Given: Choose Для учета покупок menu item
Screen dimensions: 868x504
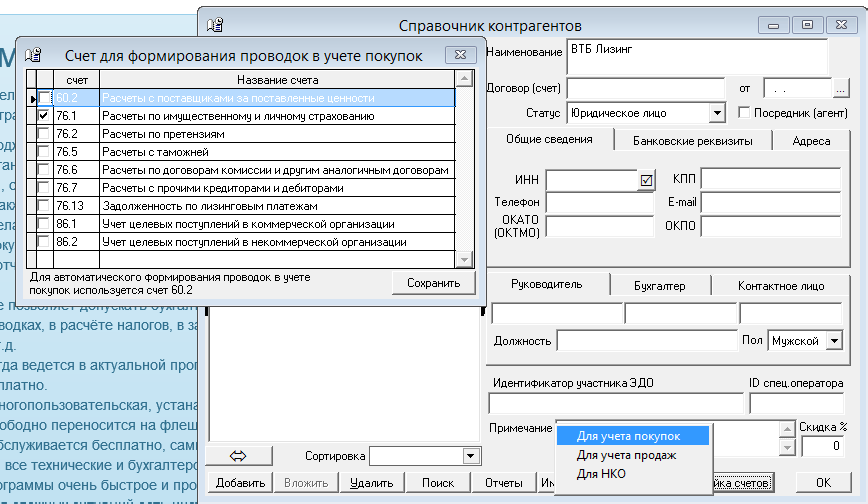Looking at the screenshot, I should click(633, 436).
